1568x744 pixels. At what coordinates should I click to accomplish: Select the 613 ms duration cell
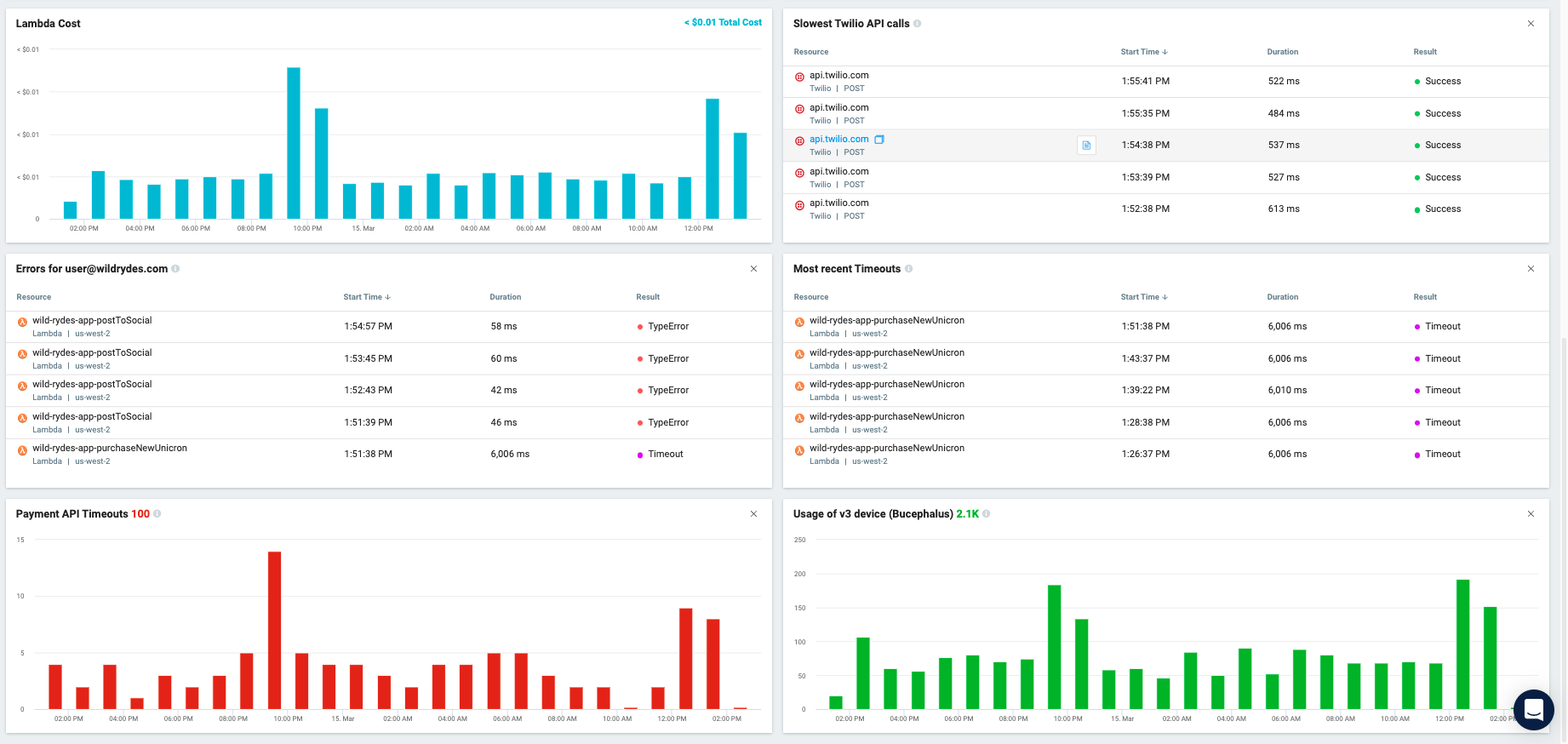1284,209
